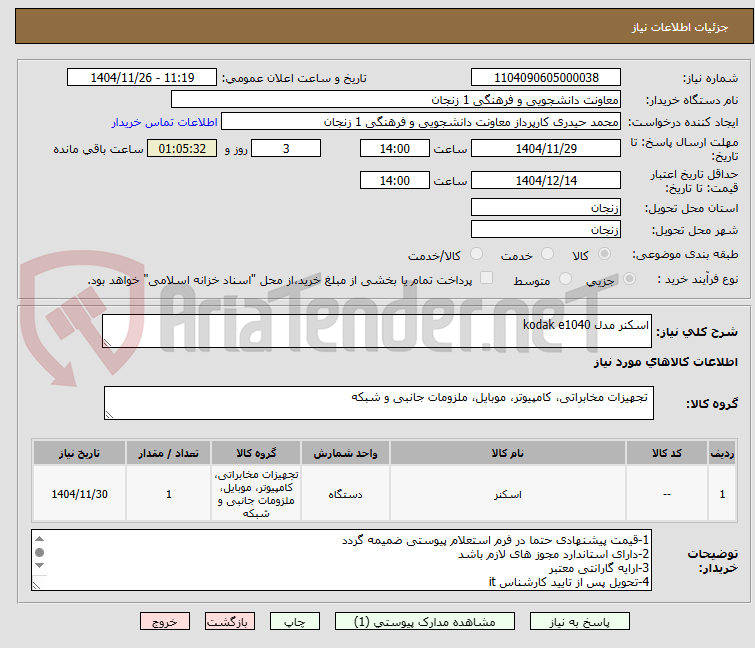Click the استان محل تحویل field
Image resolution: width=755 pixels, height=648 pixels.
click(x=546, y=207)
